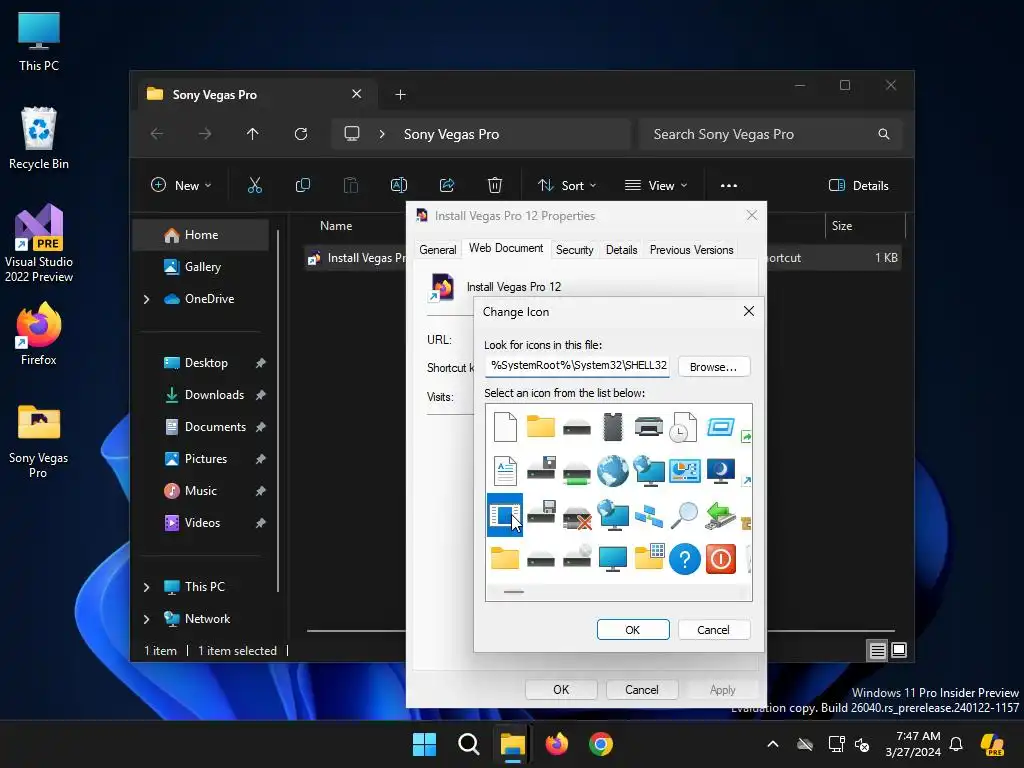Select the blank document icon in the list
Screen dimensions: 1024x768
click(505, 427)
